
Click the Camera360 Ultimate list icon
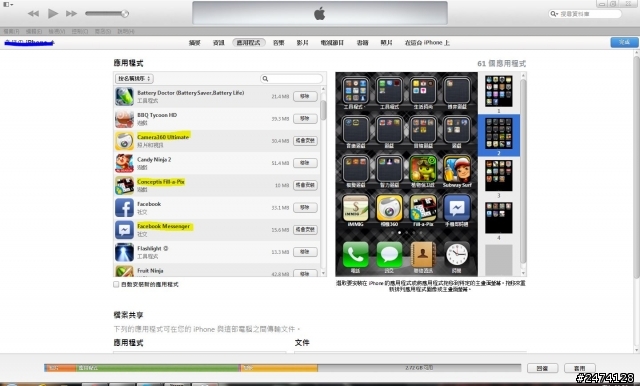click(x=124, y=141)
